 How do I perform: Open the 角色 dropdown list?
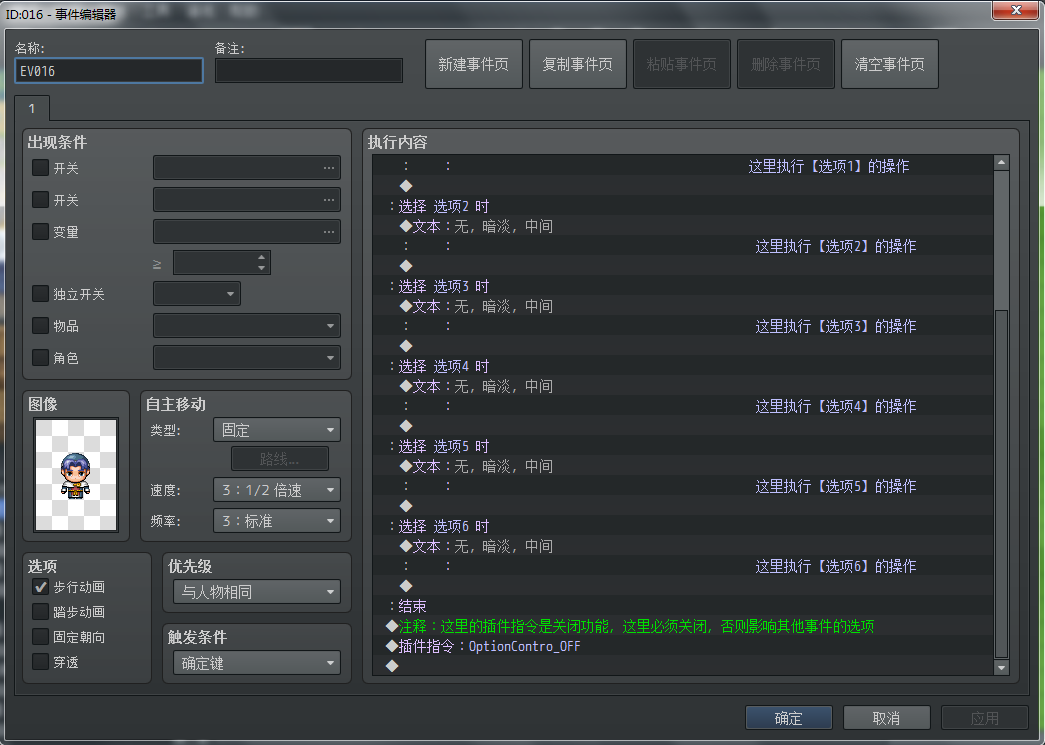[x=247, y=357]
